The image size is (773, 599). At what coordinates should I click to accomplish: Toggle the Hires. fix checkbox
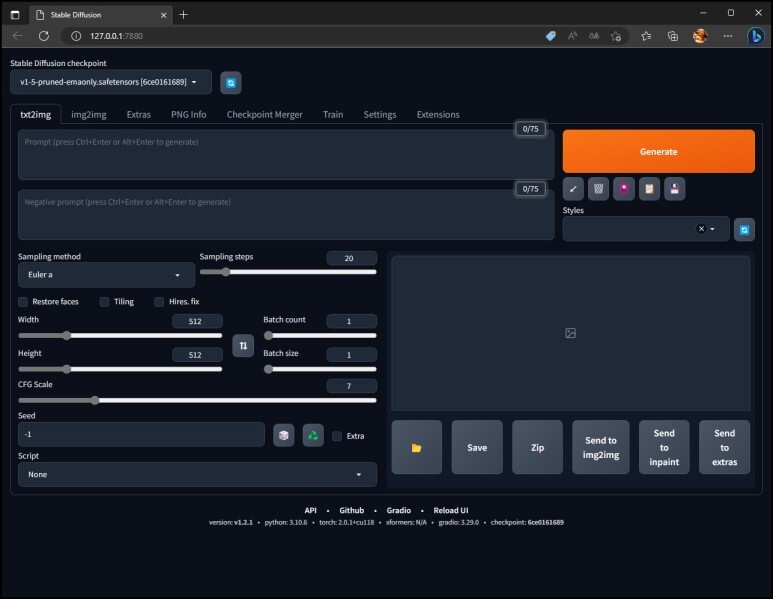click(x=159, y=302)
